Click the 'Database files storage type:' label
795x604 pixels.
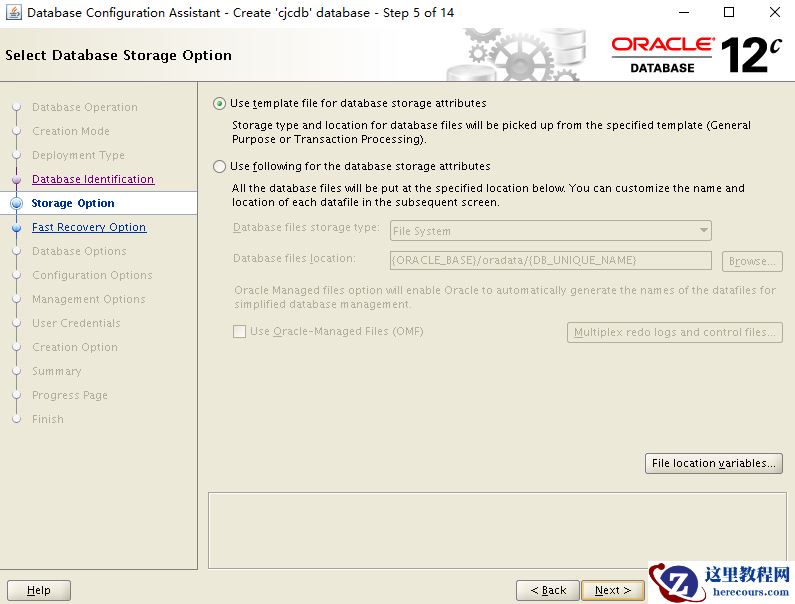coord(306,227)
